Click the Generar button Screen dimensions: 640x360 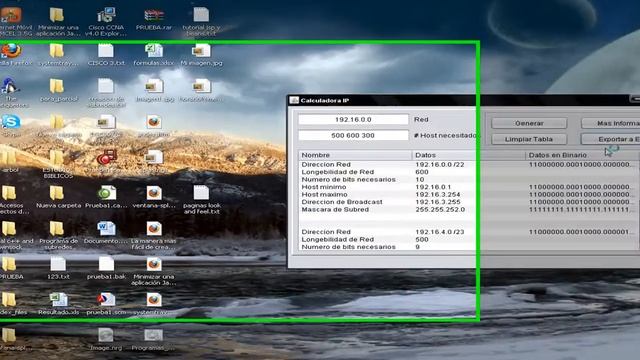click(x=529, y=123)
